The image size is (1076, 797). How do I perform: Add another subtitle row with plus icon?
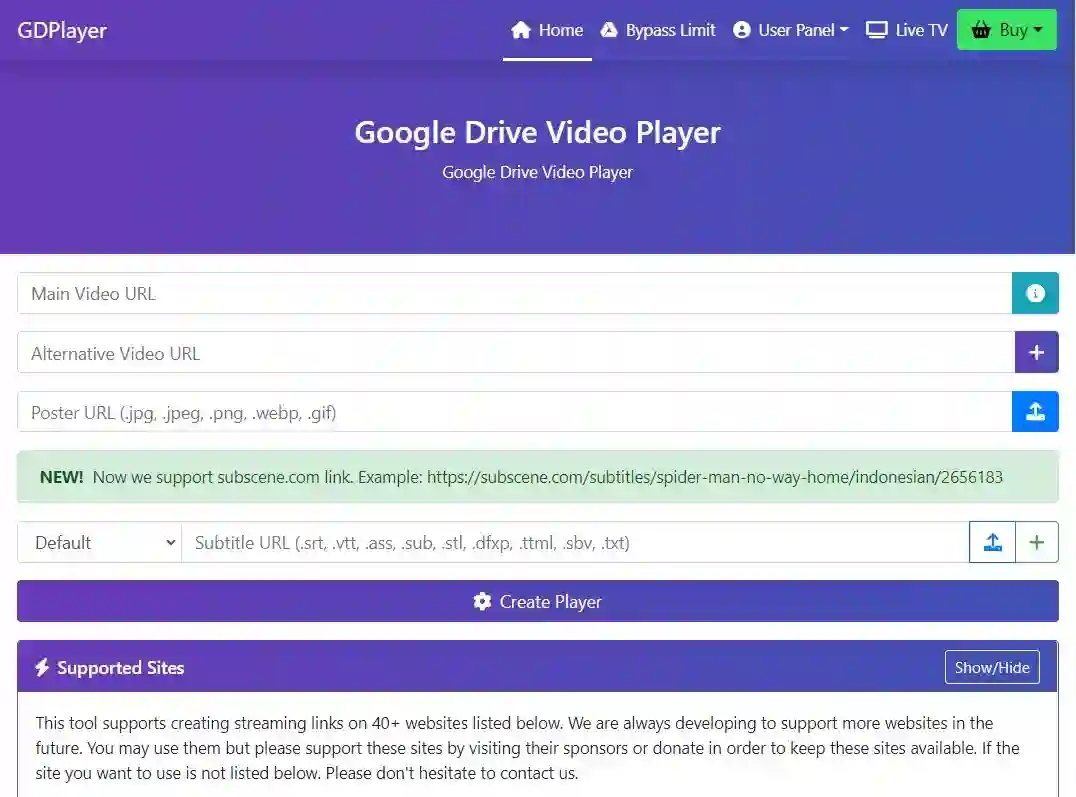point(1036,542)
